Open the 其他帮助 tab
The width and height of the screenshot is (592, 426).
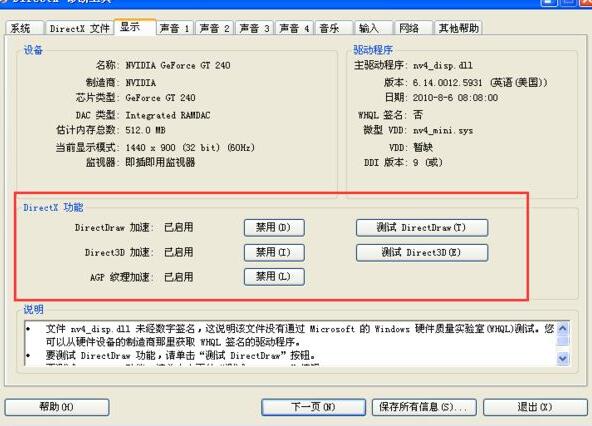(x=458, y=28)
